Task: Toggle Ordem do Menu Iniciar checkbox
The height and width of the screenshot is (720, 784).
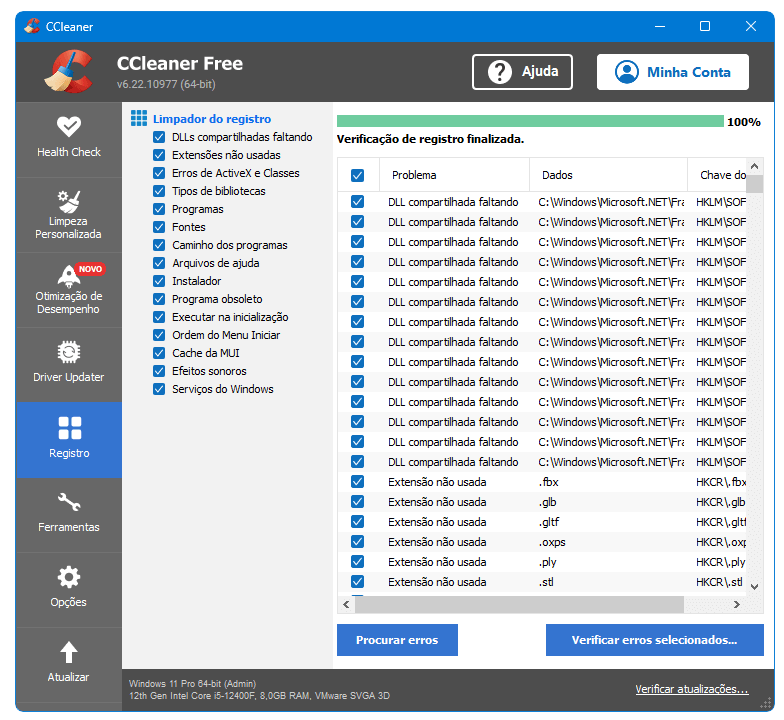Action: [x=159, y=335]
